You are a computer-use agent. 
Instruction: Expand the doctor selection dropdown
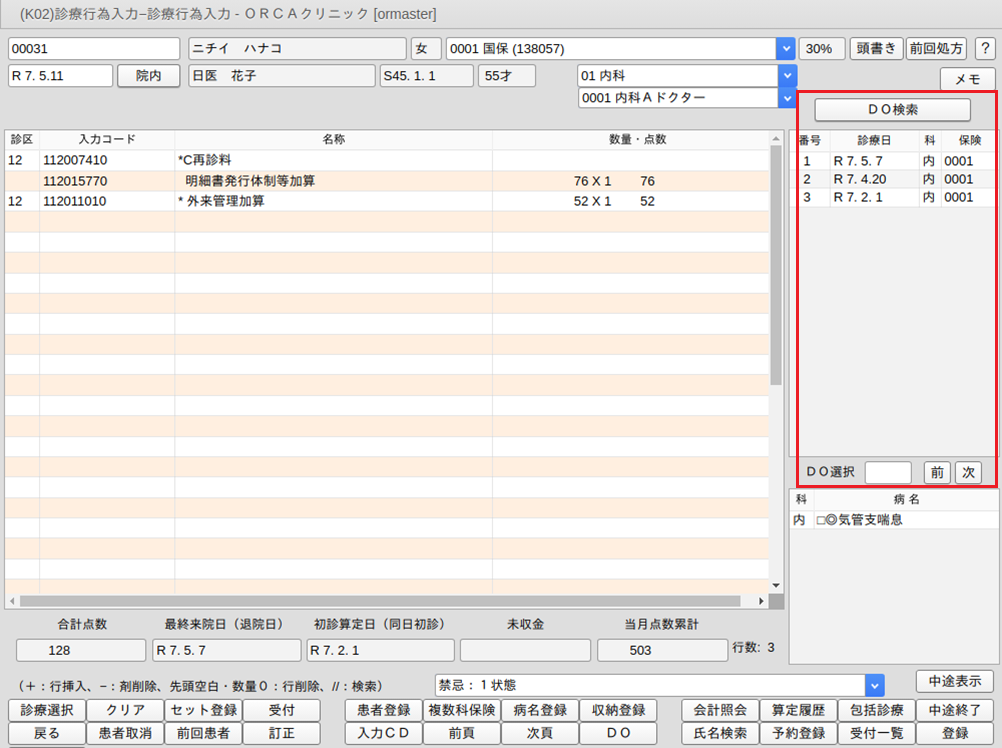788,98
